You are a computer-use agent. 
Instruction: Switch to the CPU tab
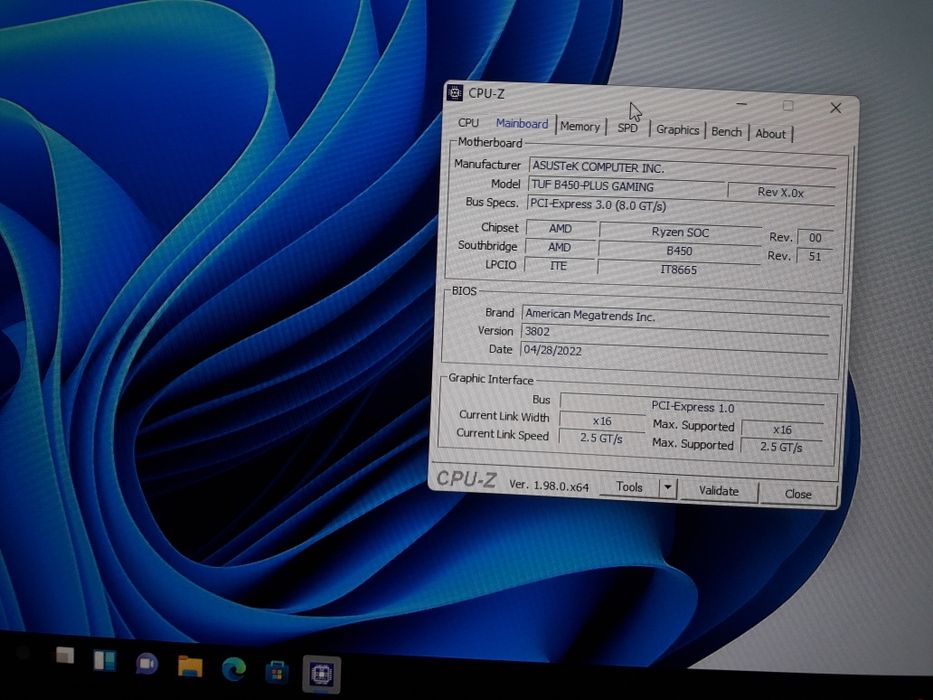[468, 122]
